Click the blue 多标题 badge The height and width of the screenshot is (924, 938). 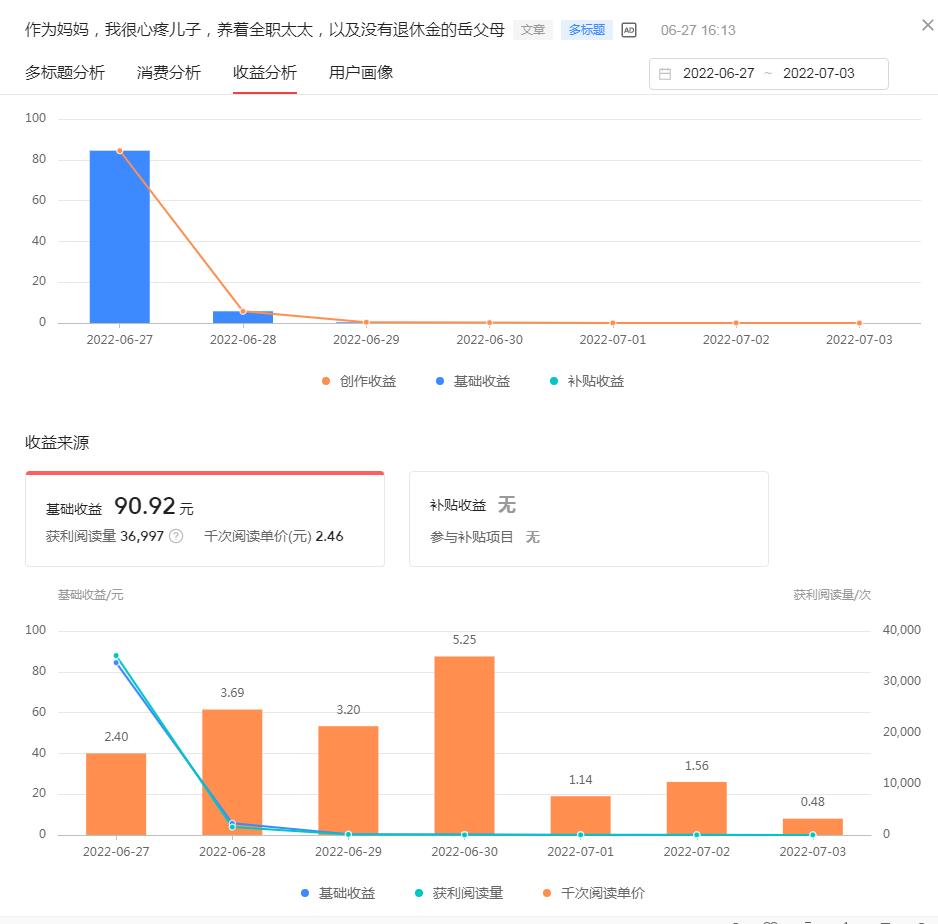pyautogui.click(x=587, y=29)
